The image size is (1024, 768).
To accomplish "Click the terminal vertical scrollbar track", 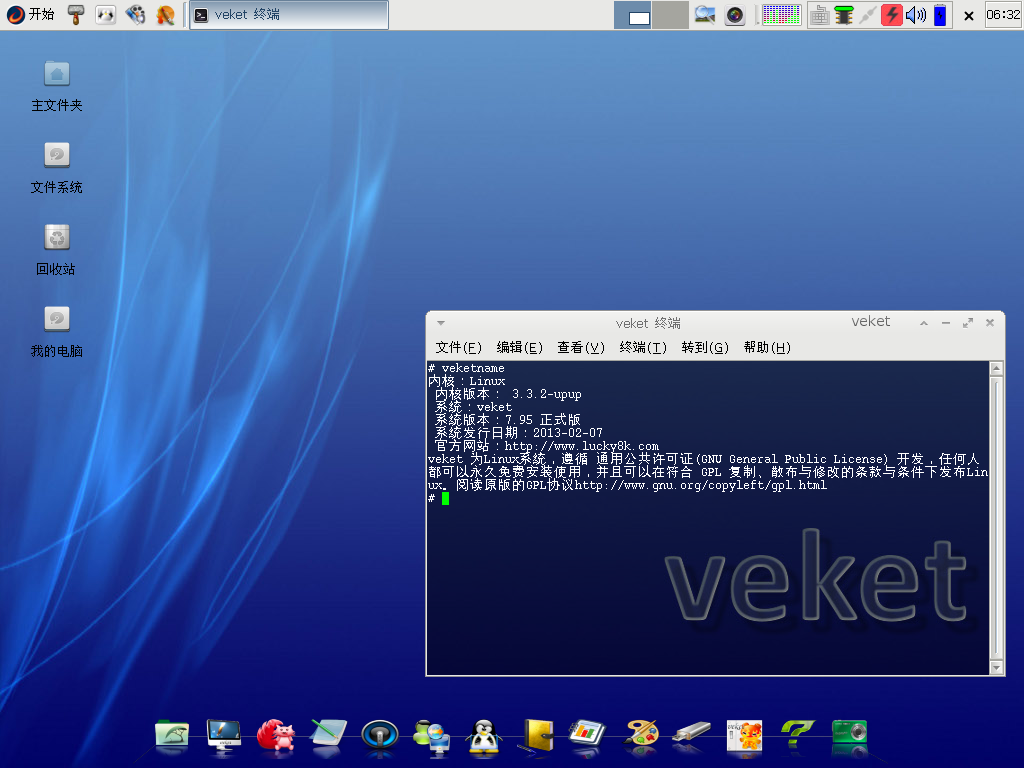I will pos(997,518).
